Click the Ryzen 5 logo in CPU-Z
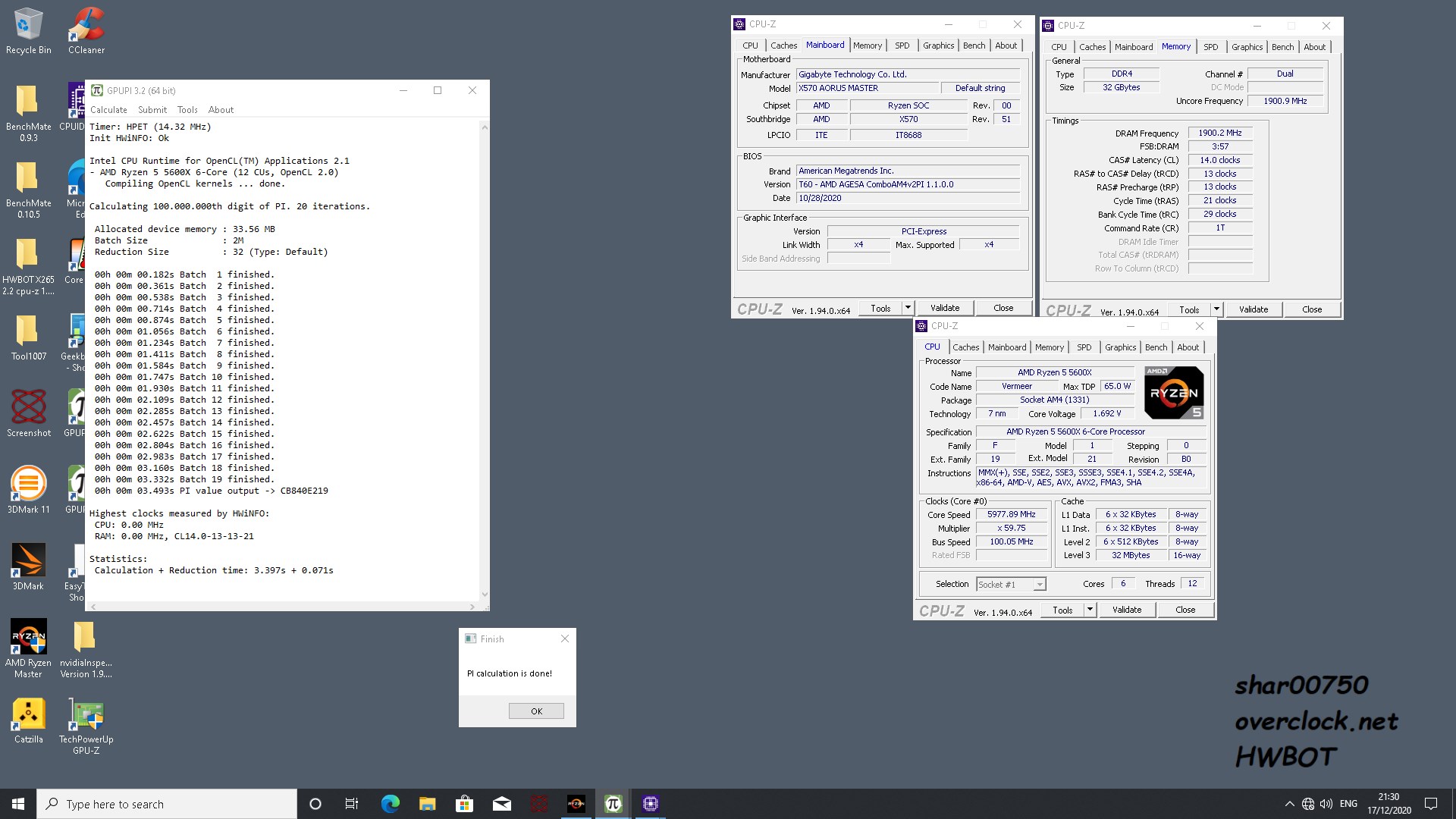The image size is (1456, 819). (1174, 393)
